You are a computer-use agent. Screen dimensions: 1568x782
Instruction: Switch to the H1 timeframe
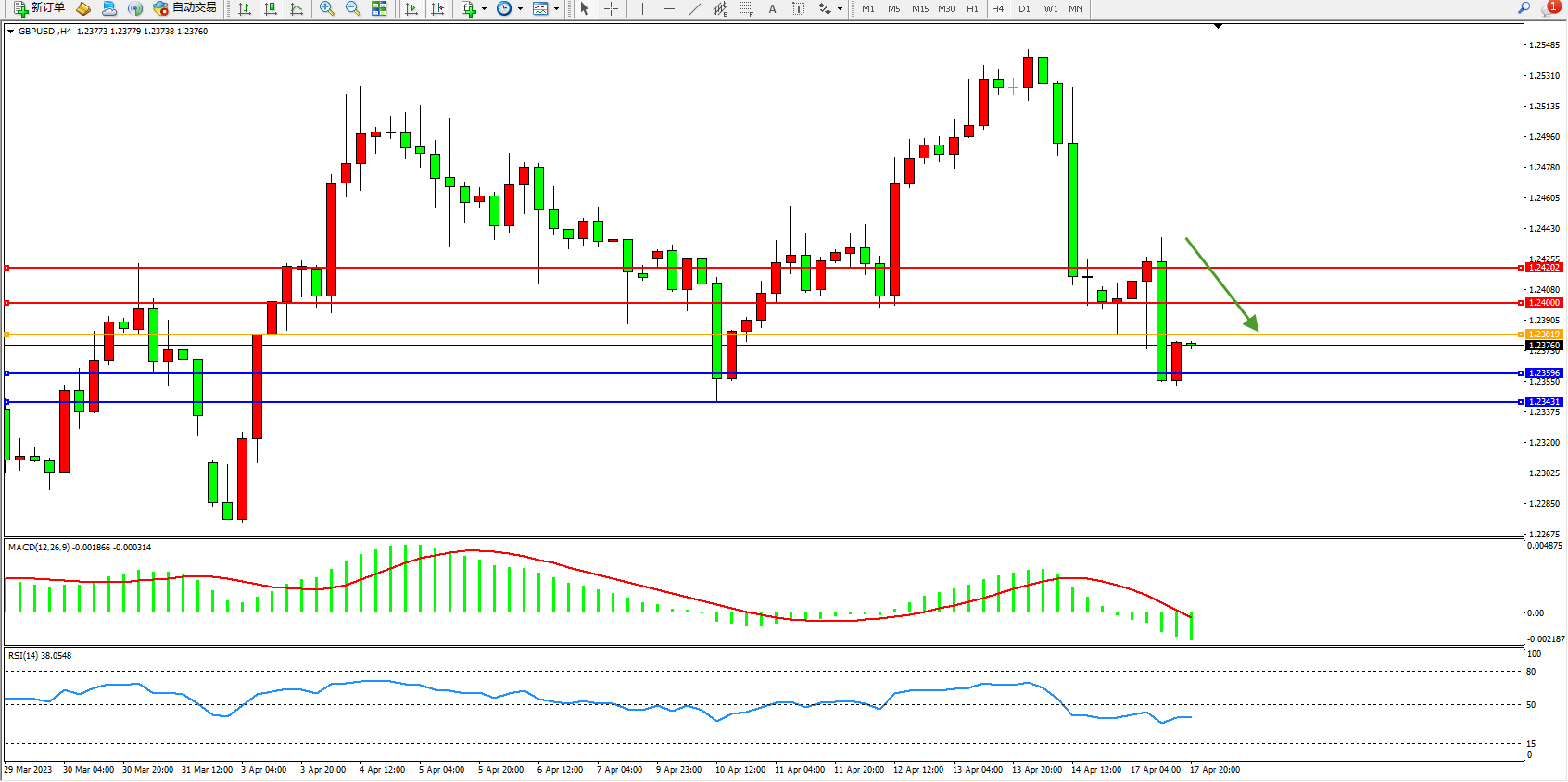click(x=972, y=8)
